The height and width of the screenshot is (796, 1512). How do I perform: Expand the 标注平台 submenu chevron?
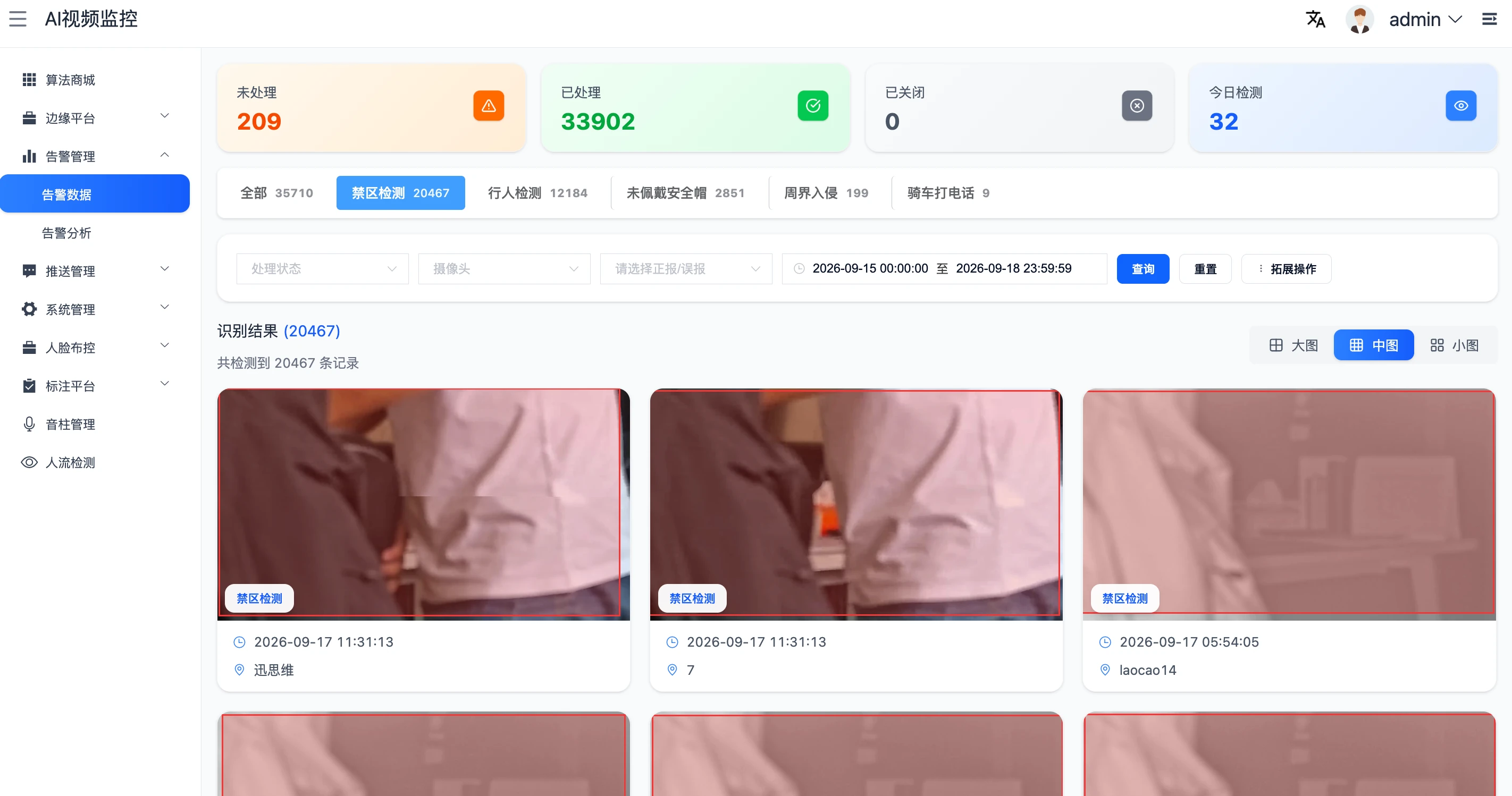click(x=164, y=384)
